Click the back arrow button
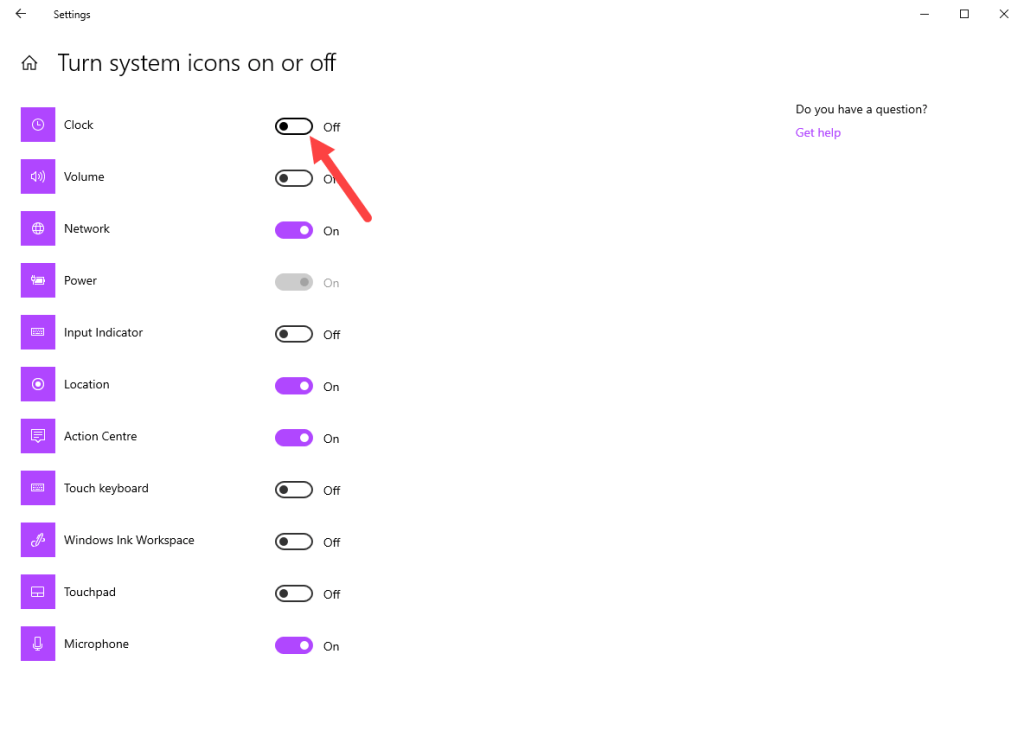The height and width of the screenshot is (731, 1024). [x=21, y=14]
